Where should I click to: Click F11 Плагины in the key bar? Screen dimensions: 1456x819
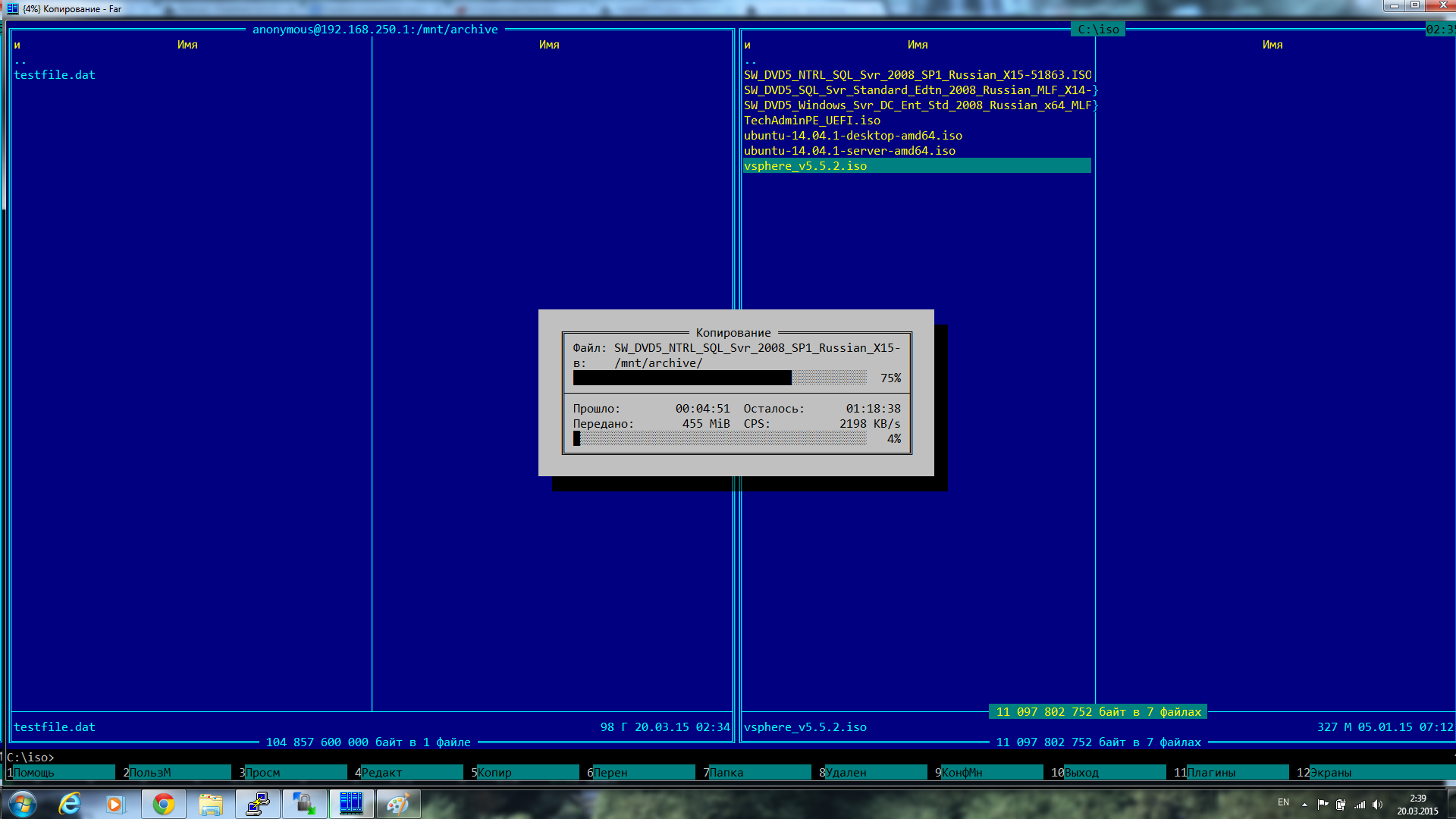(1232, 772)
